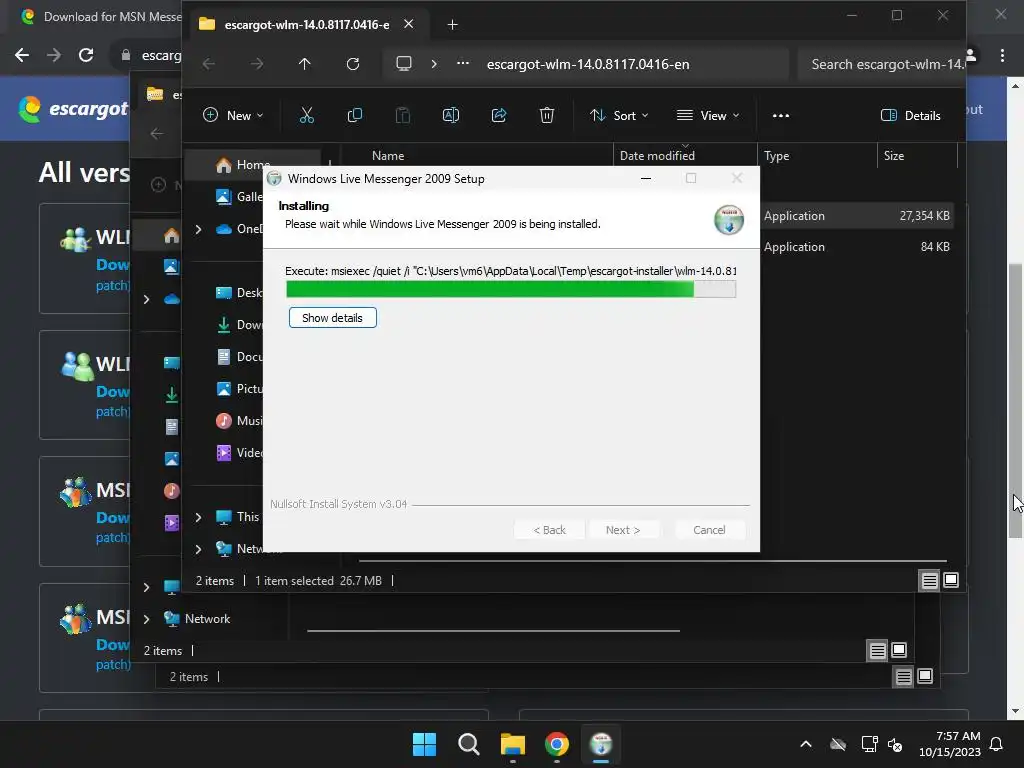Open the View dropdown menu
The image size is (1024, 768).
pos(708,116)
